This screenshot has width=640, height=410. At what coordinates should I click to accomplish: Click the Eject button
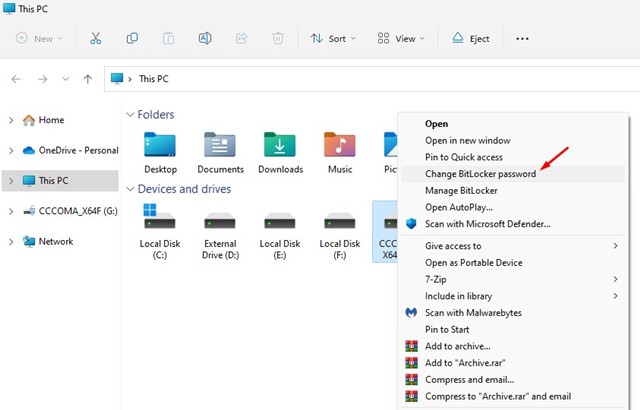470,39
